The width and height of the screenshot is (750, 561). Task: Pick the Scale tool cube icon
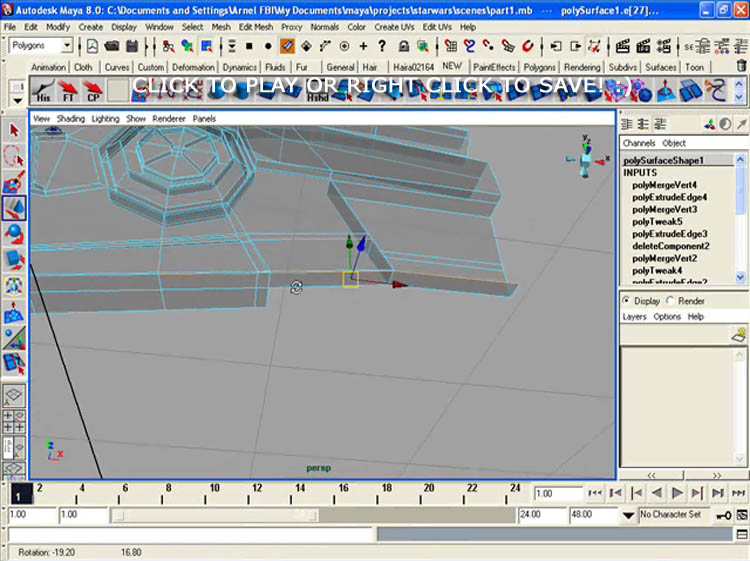14,260
